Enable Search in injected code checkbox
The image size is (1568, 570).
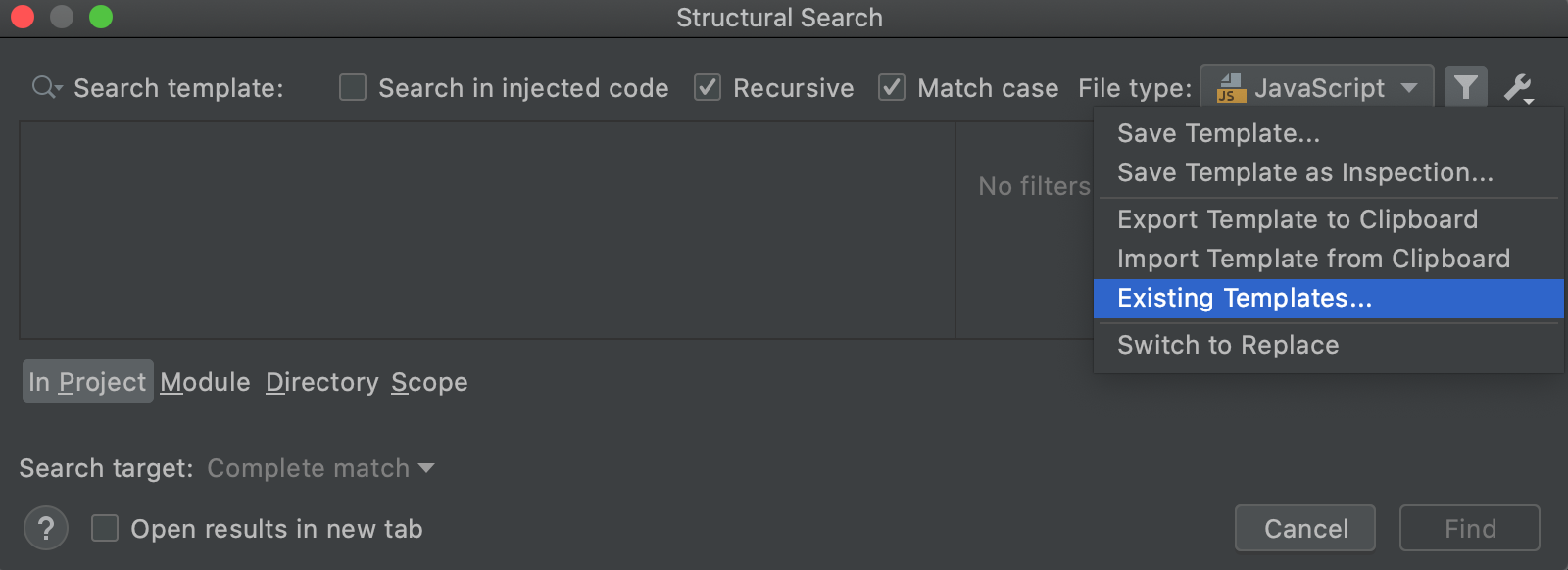353,88
